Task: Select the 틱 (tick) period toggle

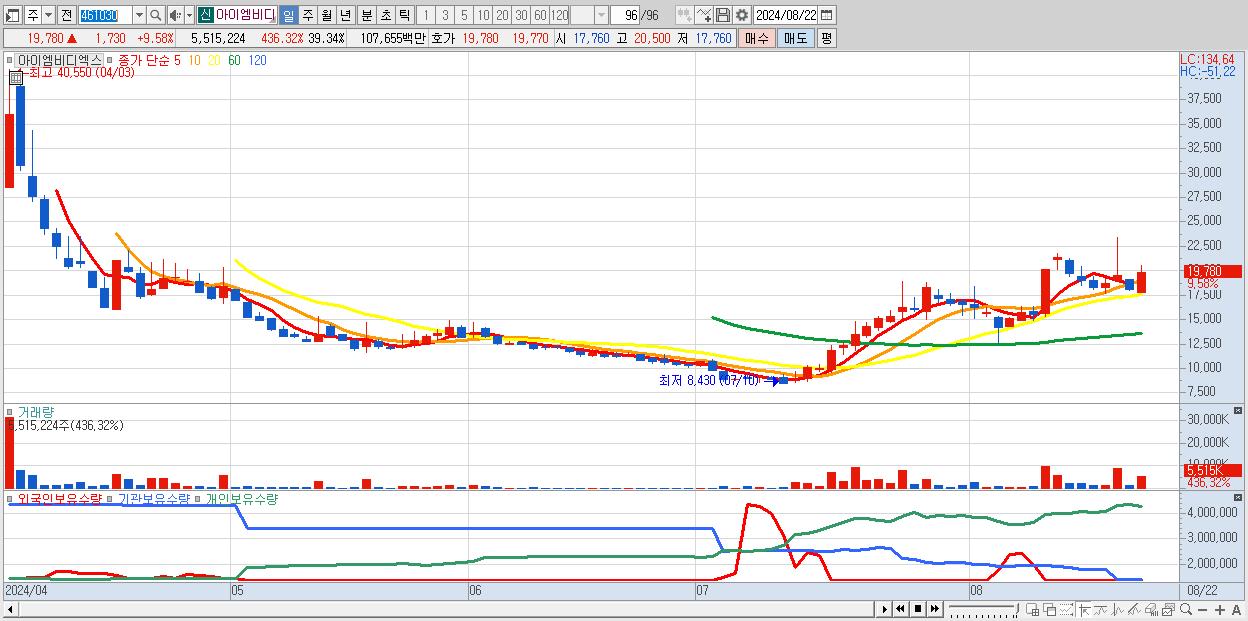Action: pos(404,15)
